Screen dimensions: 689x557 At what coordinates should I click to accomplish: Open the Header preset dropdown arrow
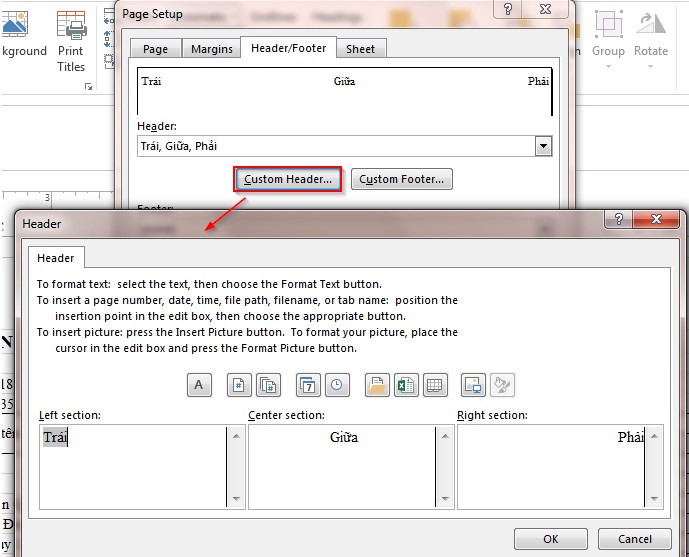point(544,146)
